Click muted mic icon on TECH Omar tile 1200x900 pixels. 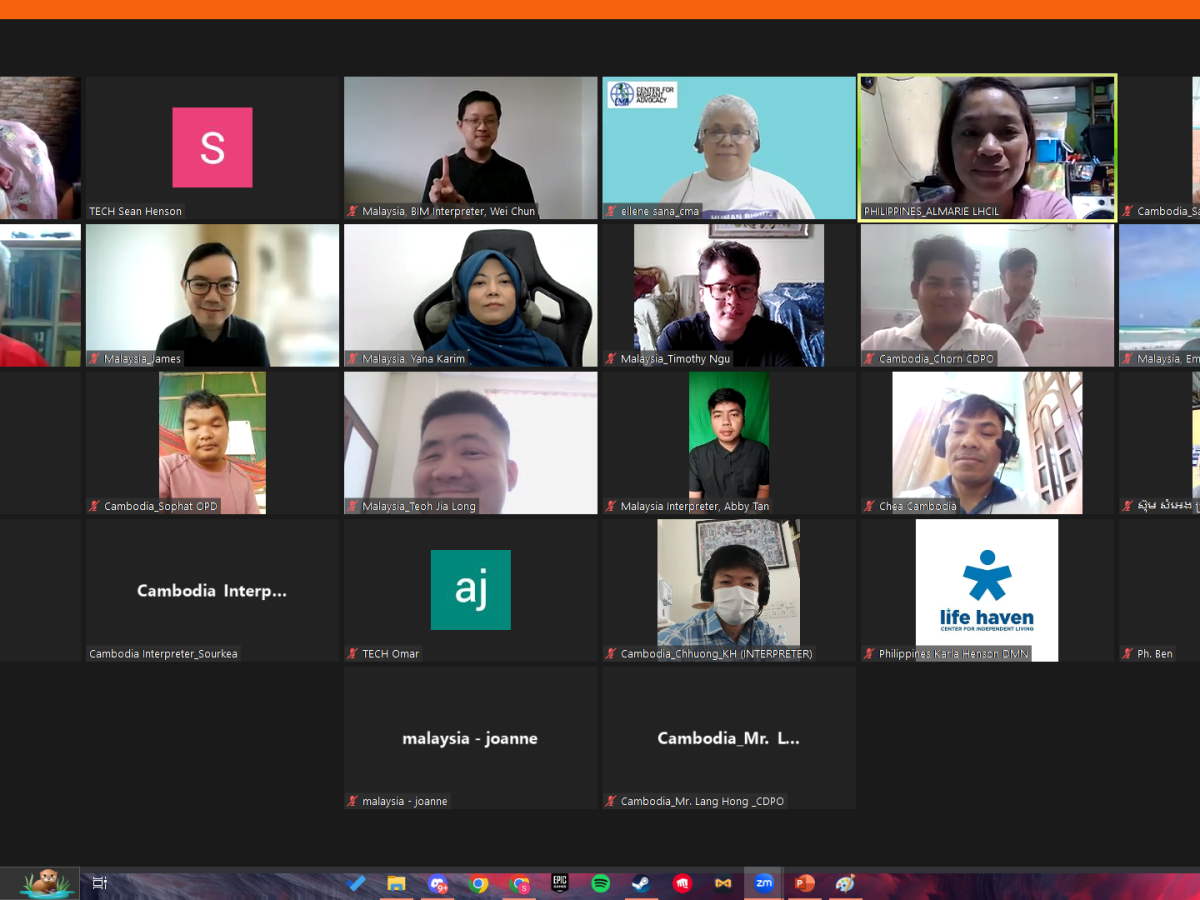click(x=353, y=654)
